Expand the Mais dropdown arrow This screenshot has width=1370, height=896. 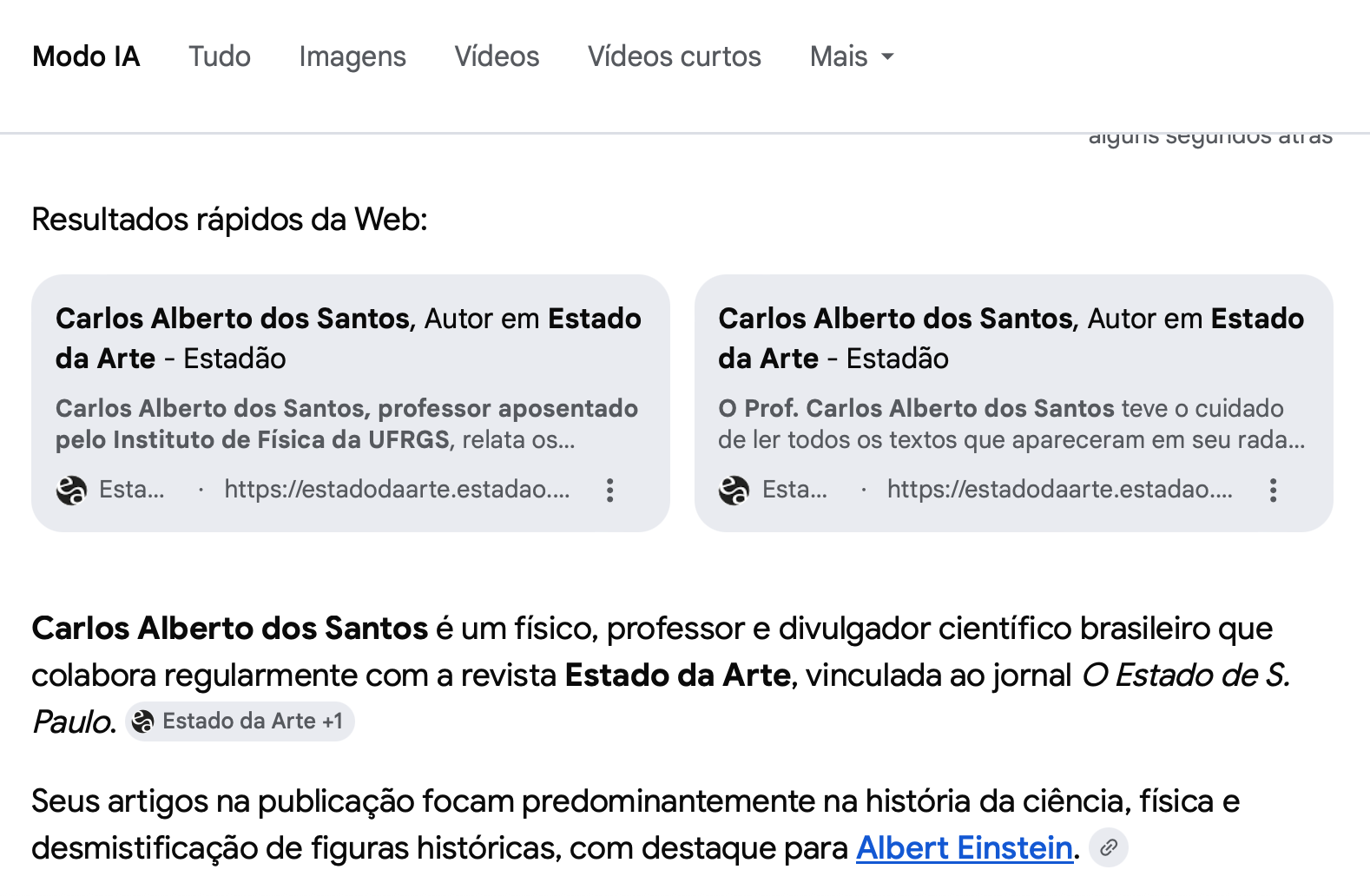(887, 57)
